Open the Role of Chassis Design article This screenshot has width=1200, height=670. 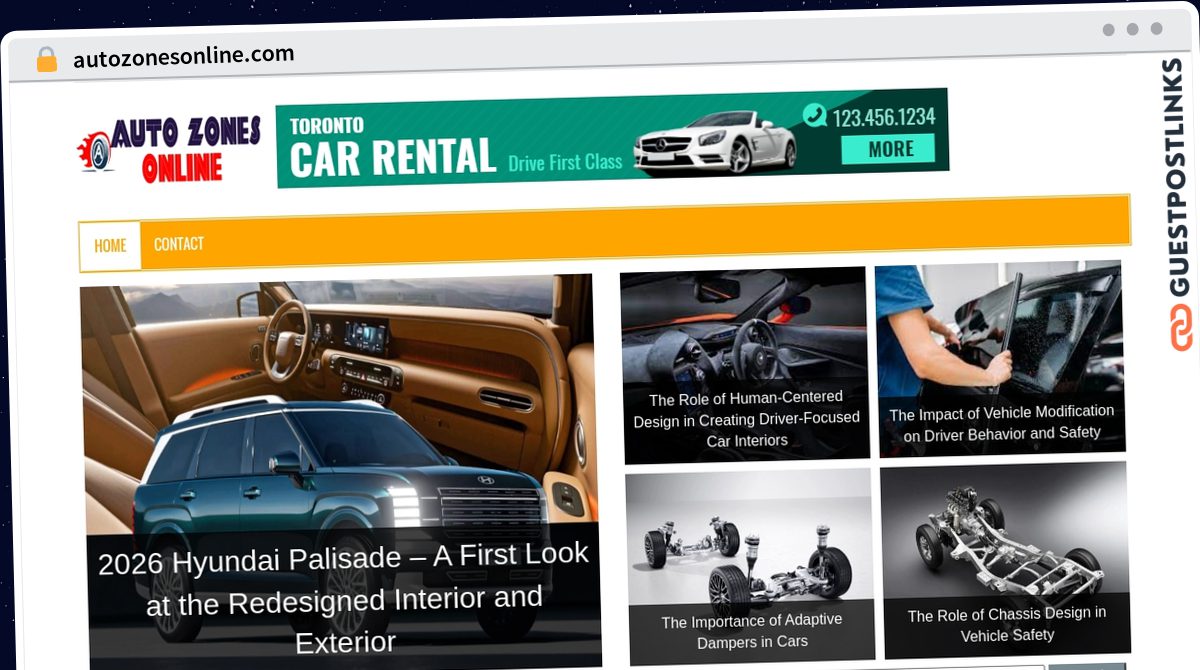click(1006, 625)
